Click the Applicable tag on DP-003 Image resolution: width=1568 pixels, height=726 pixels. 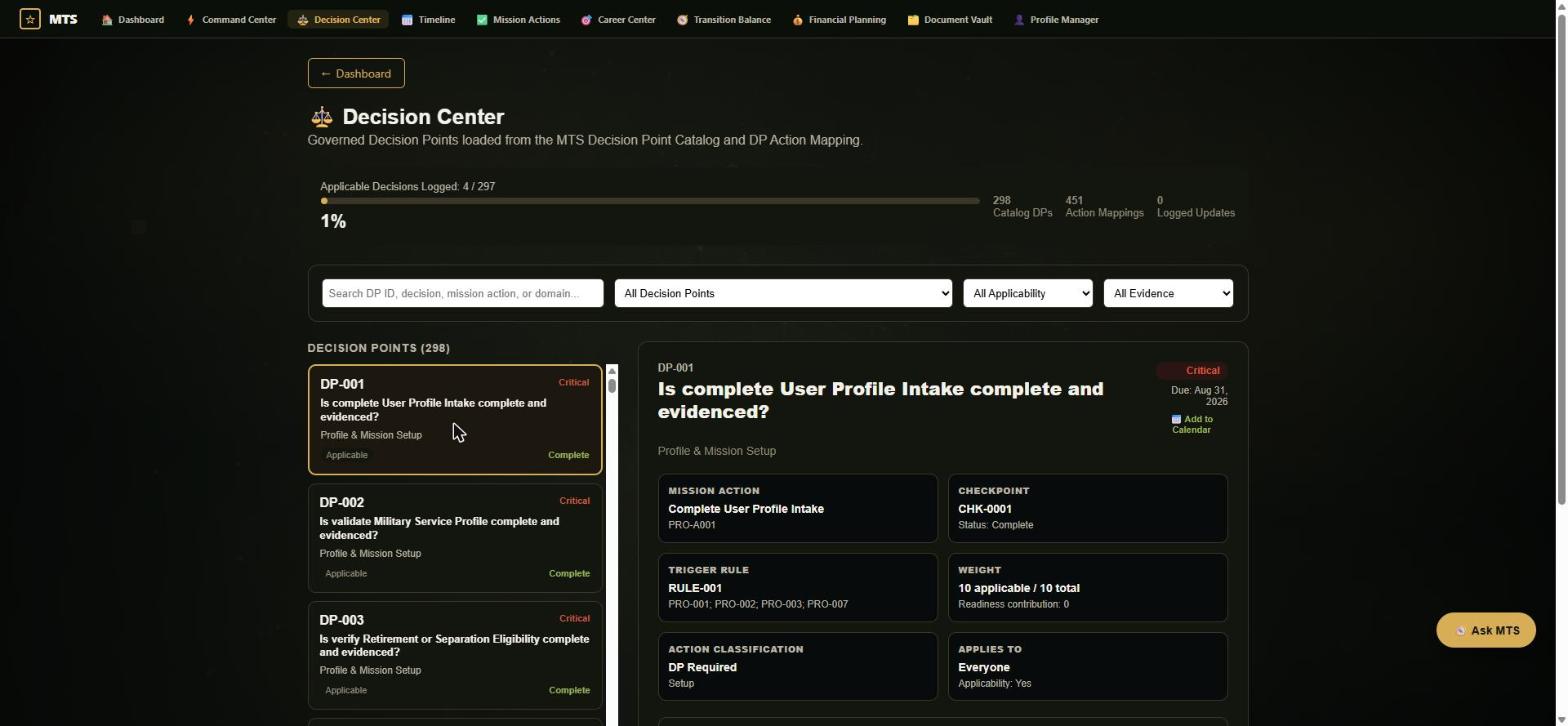point(346,690)
